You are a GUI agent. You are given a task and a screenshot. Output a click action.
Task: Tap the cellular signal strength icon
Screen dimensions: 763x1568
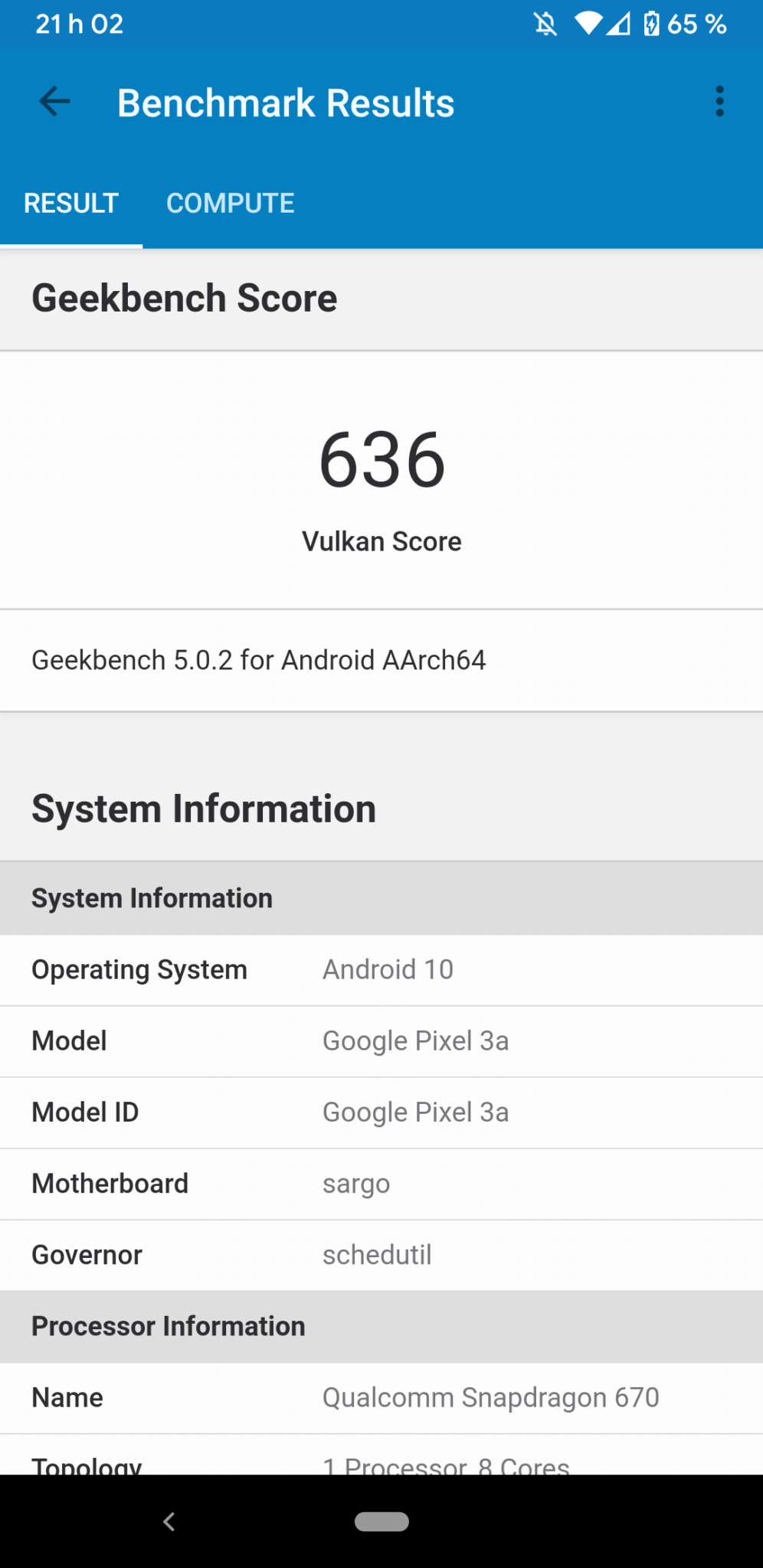619,24
